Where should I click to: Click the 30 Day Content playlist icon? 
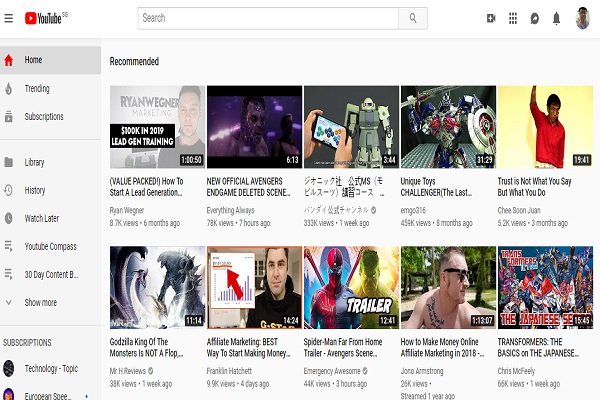(8, 274)
